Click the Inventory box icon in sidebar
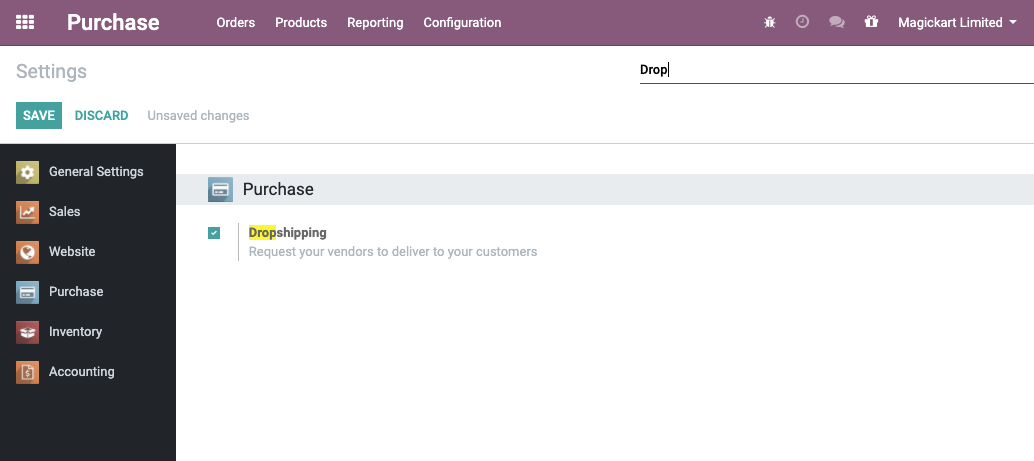 [x=27, y=332]
